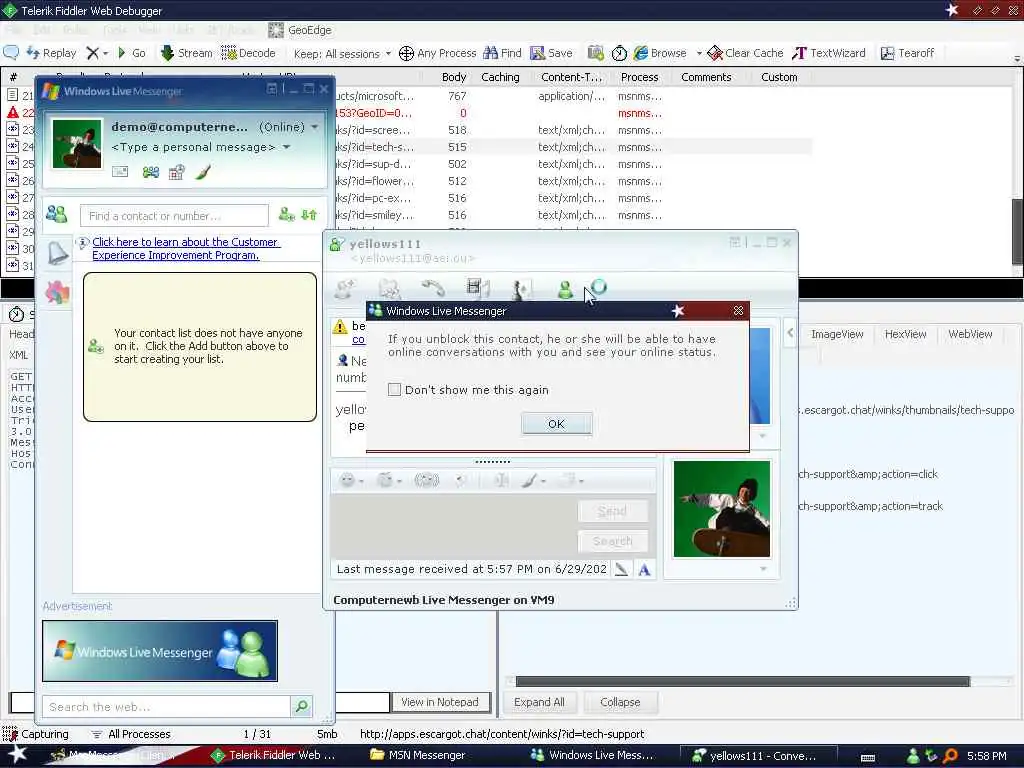Viewport: 1024px width, 768px height.
Task: Select the butterfly tab in Messenger sidebar
Action: tap(57, 293)
